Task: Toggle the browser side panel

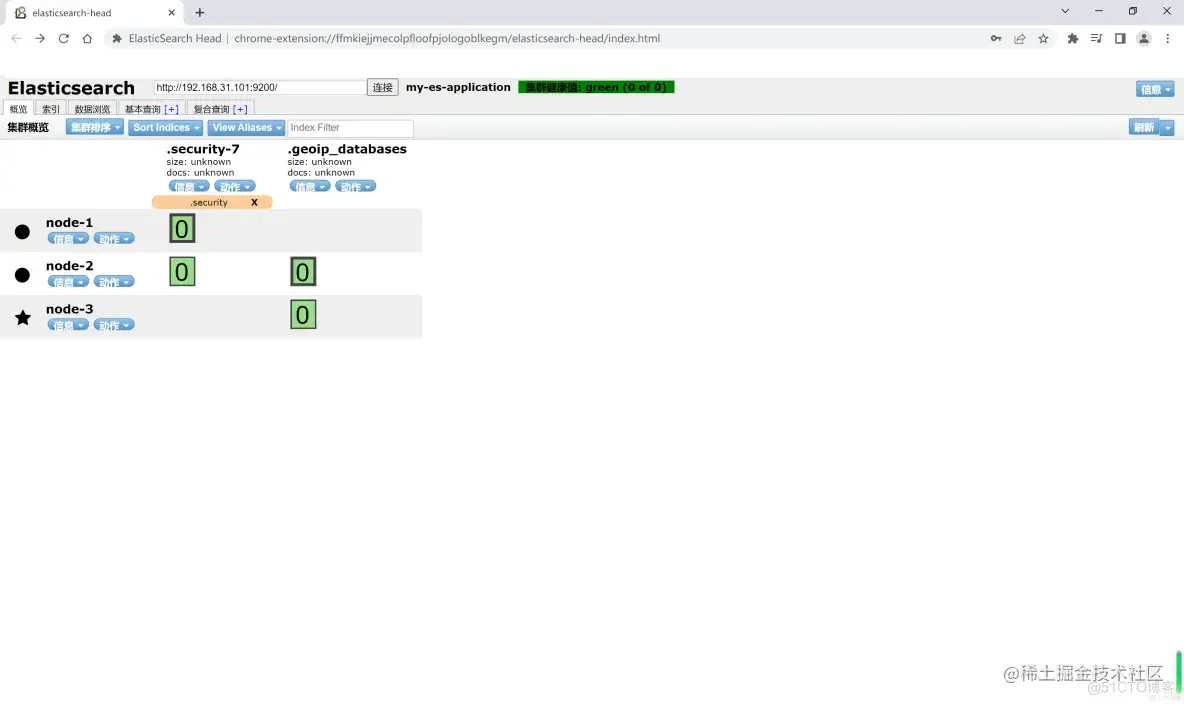Action: 1120,39
